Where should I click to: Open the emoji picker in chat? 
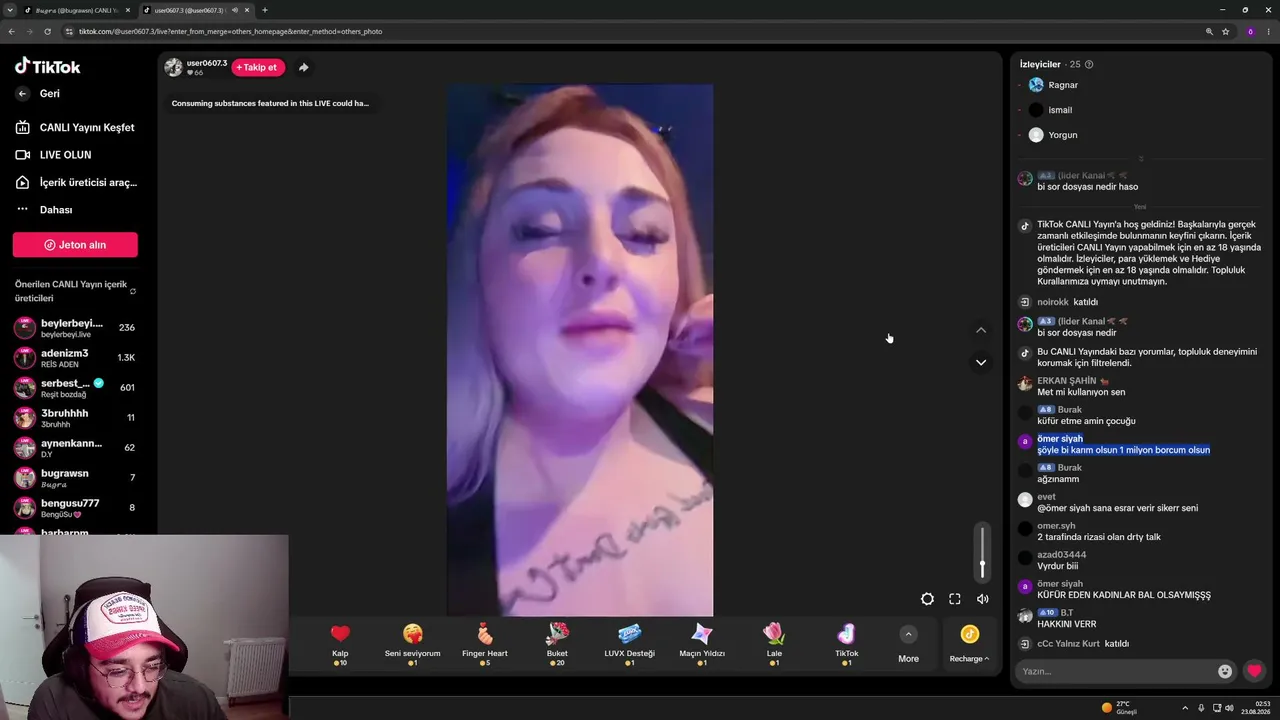click(1225, 671)
